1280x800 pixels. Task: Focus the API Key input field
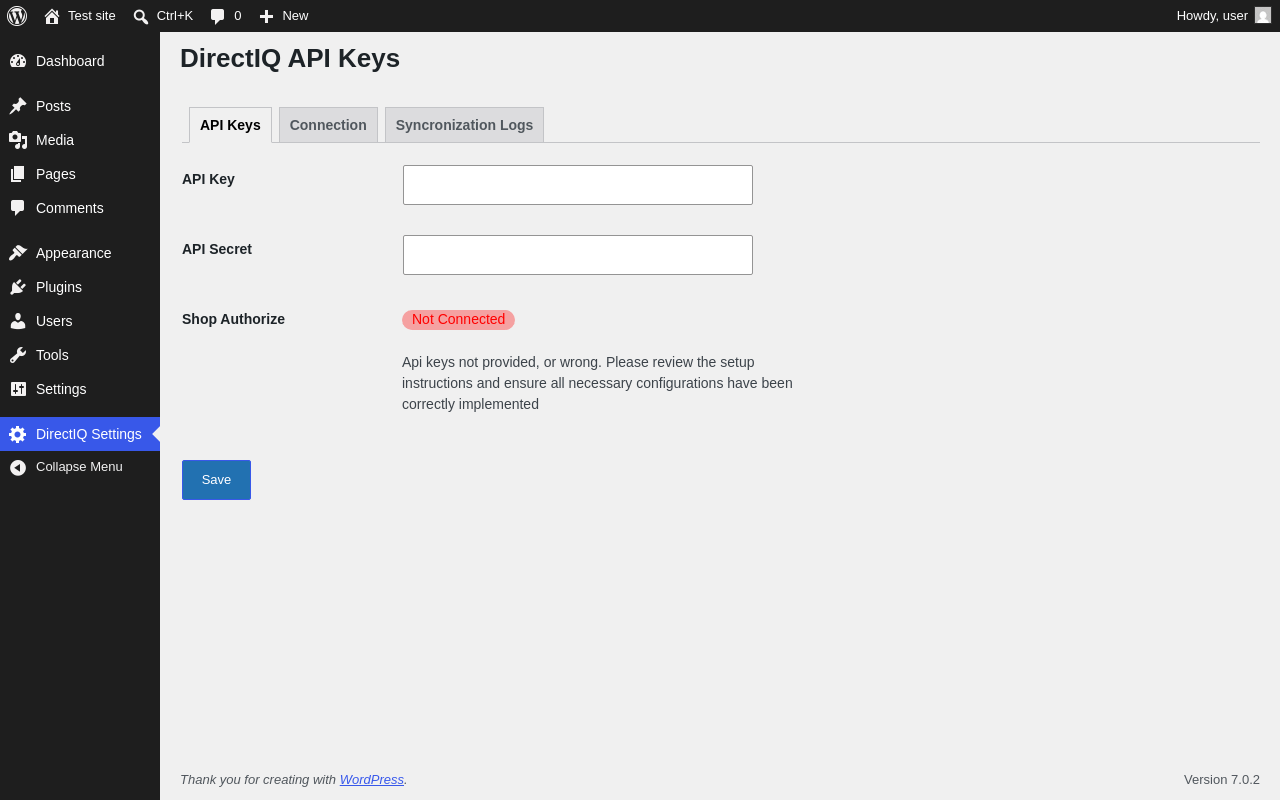578,185
